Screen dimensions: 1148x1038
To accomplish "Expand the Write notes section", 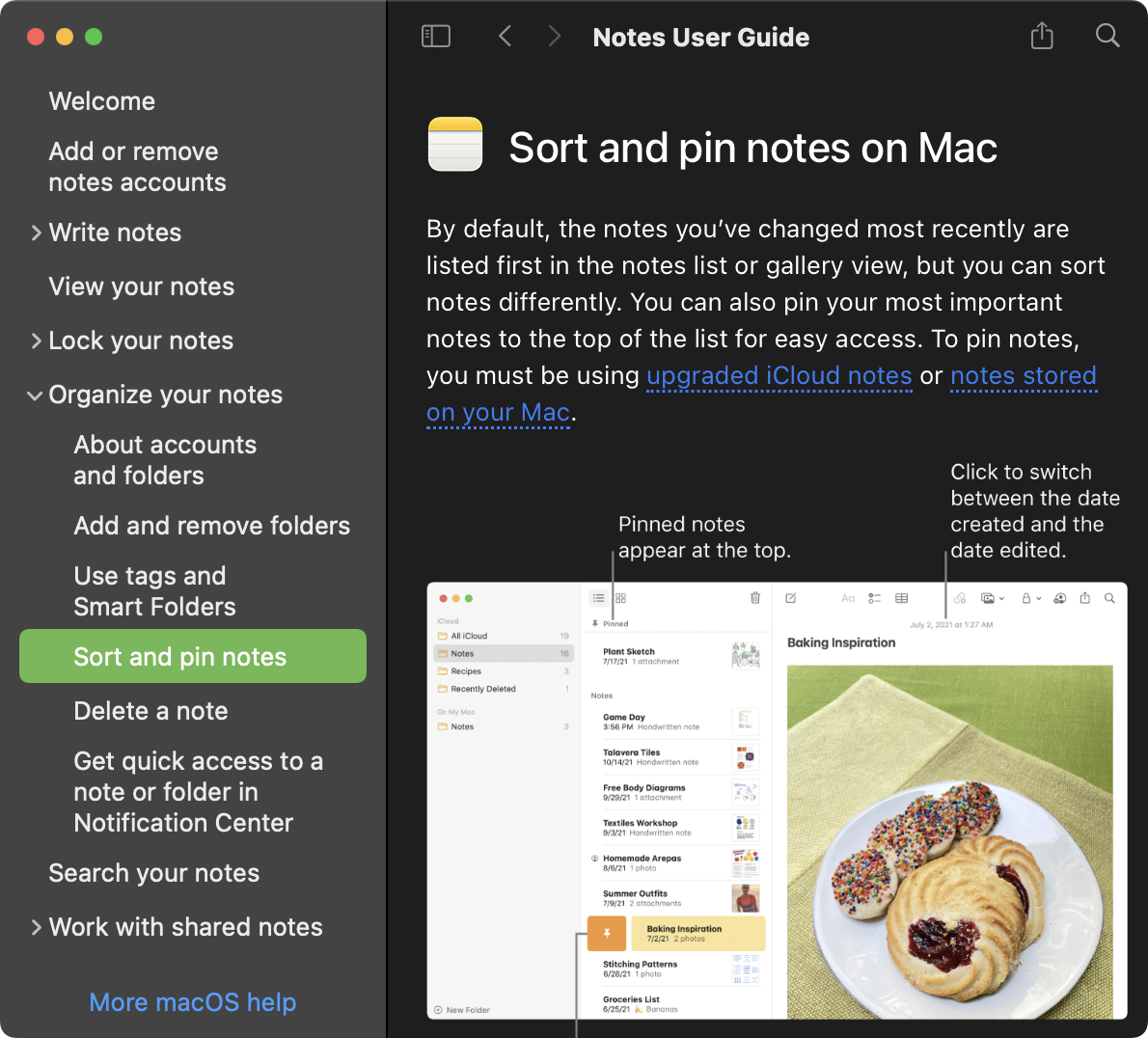I will click(36, 232).
